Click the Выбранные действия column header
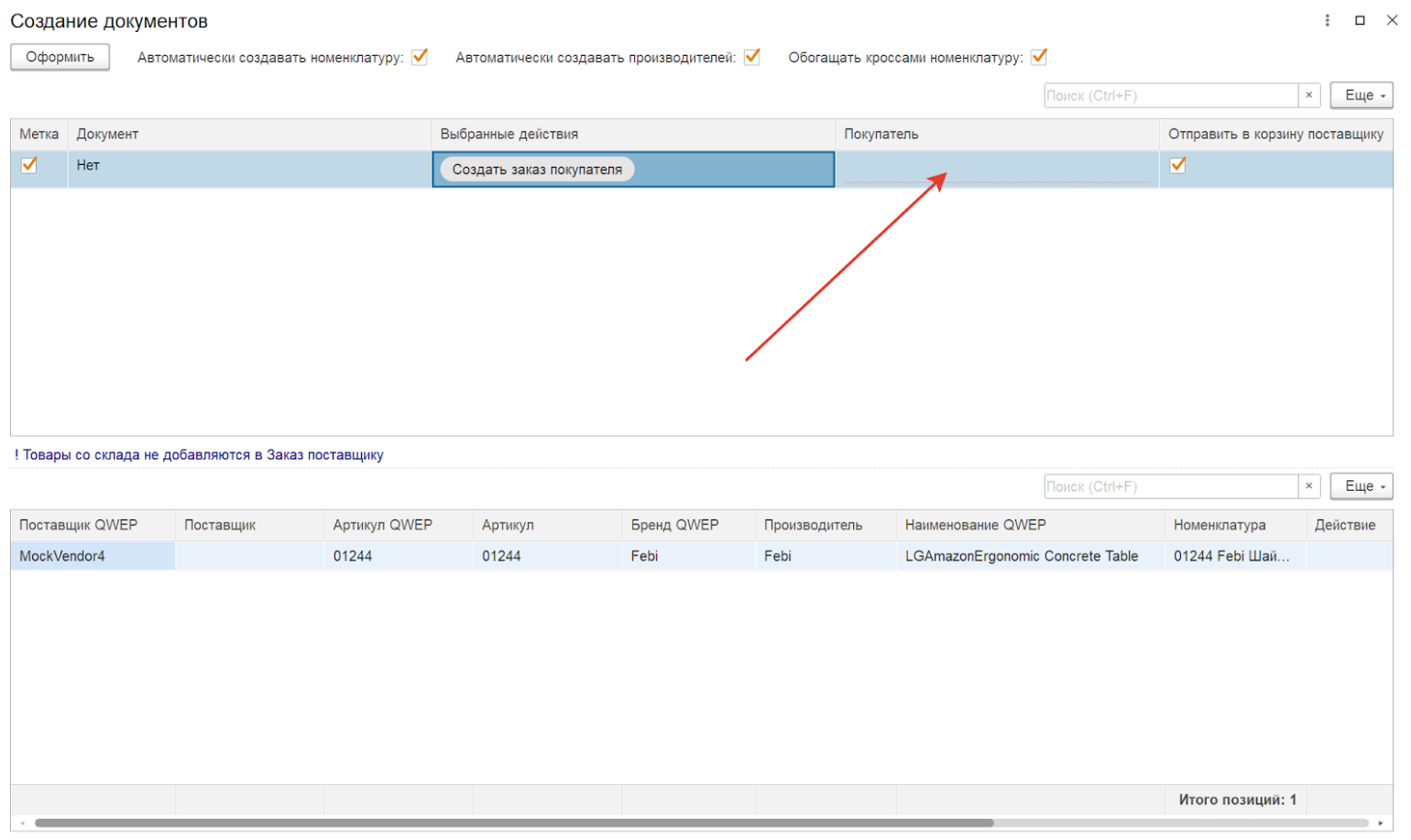1411x840 pixels. [x=509, y=134]
